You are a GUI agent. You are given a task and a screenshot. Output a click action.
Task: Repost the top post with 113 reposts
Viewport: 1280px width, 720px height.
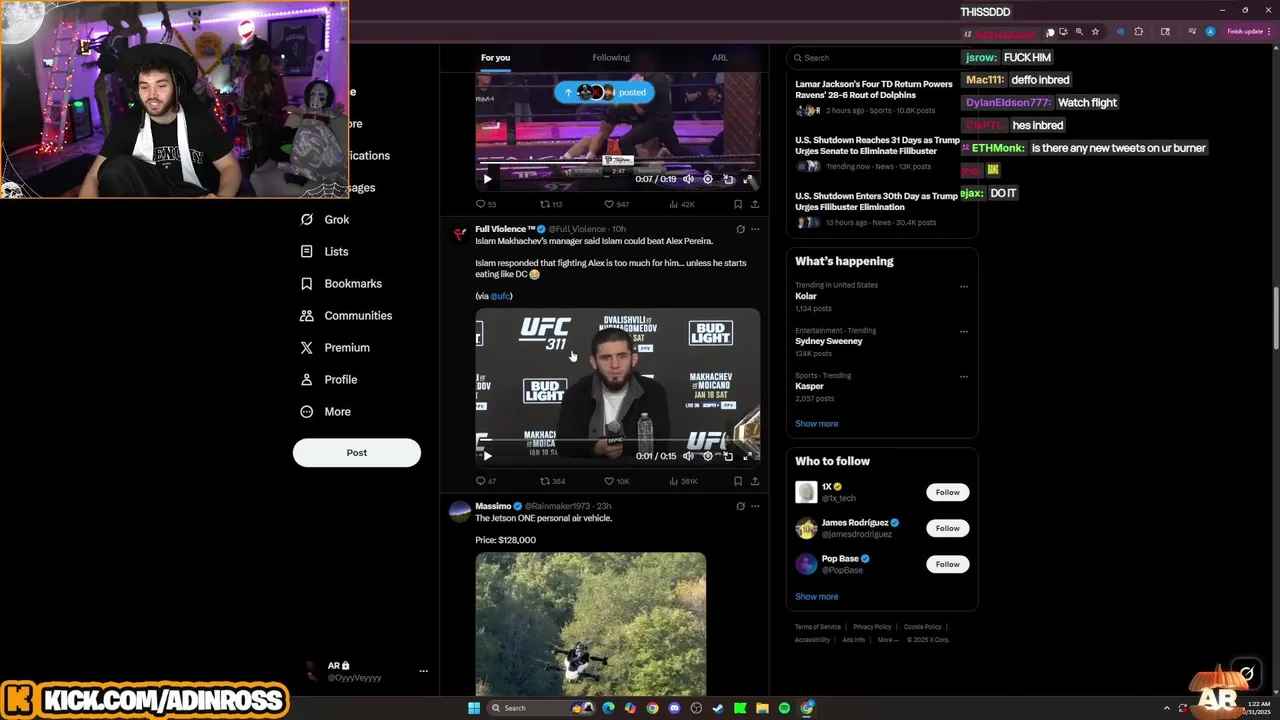pos(551,204)
